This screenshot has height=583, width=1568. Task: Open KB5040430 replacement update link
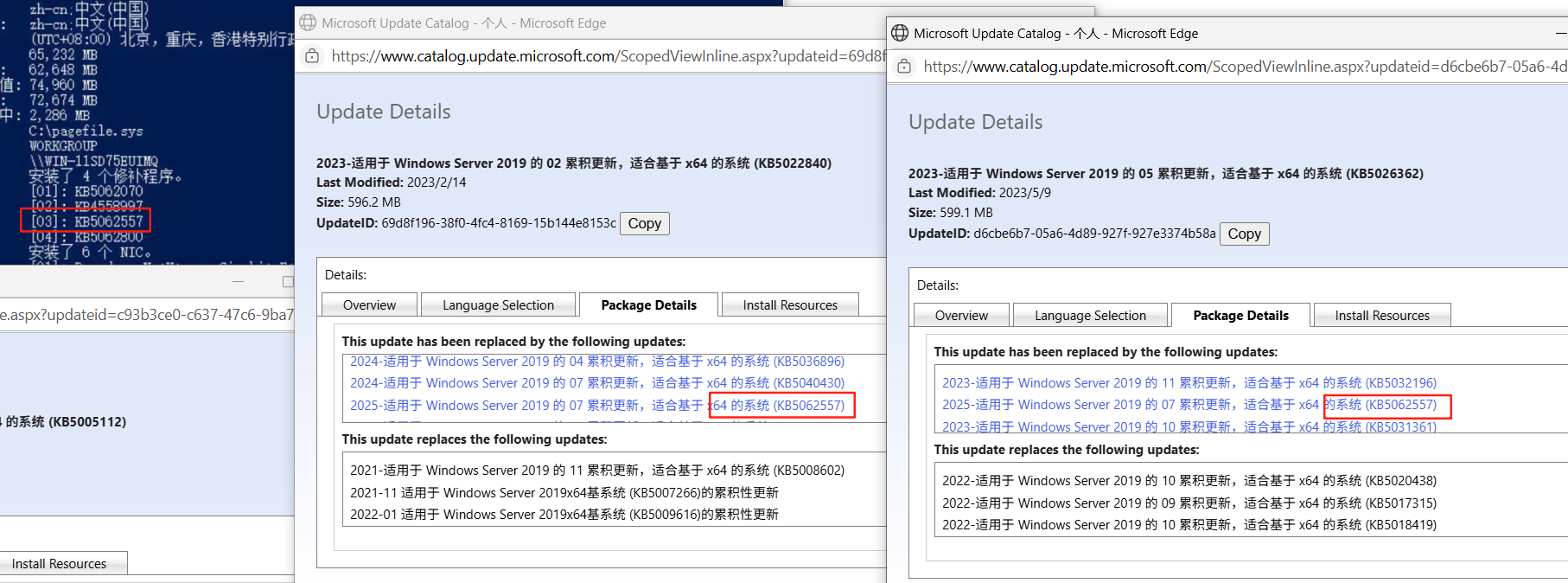pos(597,383)
